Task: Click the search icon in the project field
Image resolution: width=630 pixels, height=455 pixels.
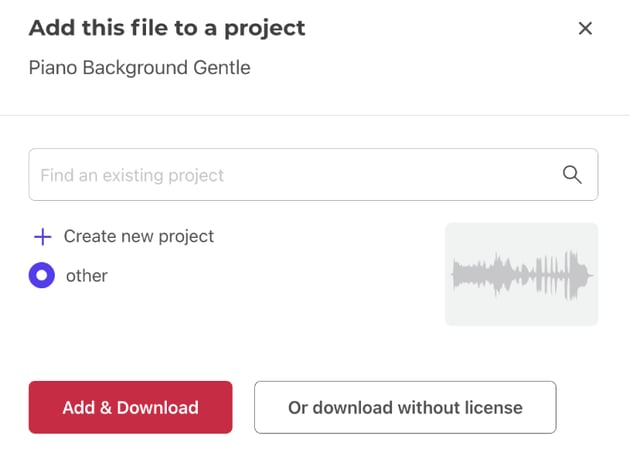Action: point(572,175)
